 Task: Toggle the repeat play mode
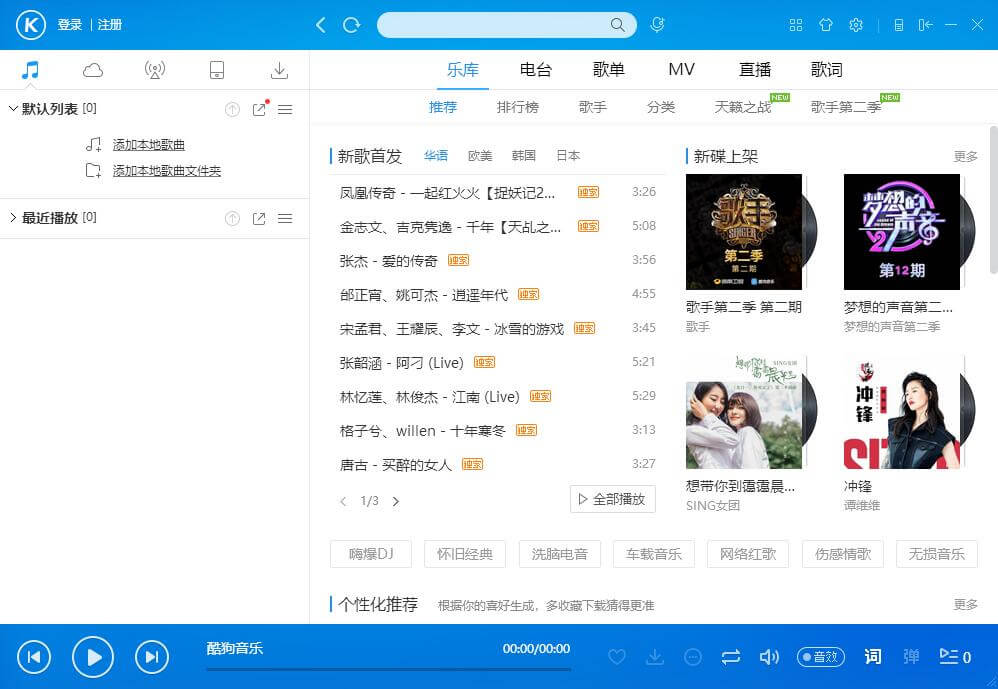[x=731, y=657]
